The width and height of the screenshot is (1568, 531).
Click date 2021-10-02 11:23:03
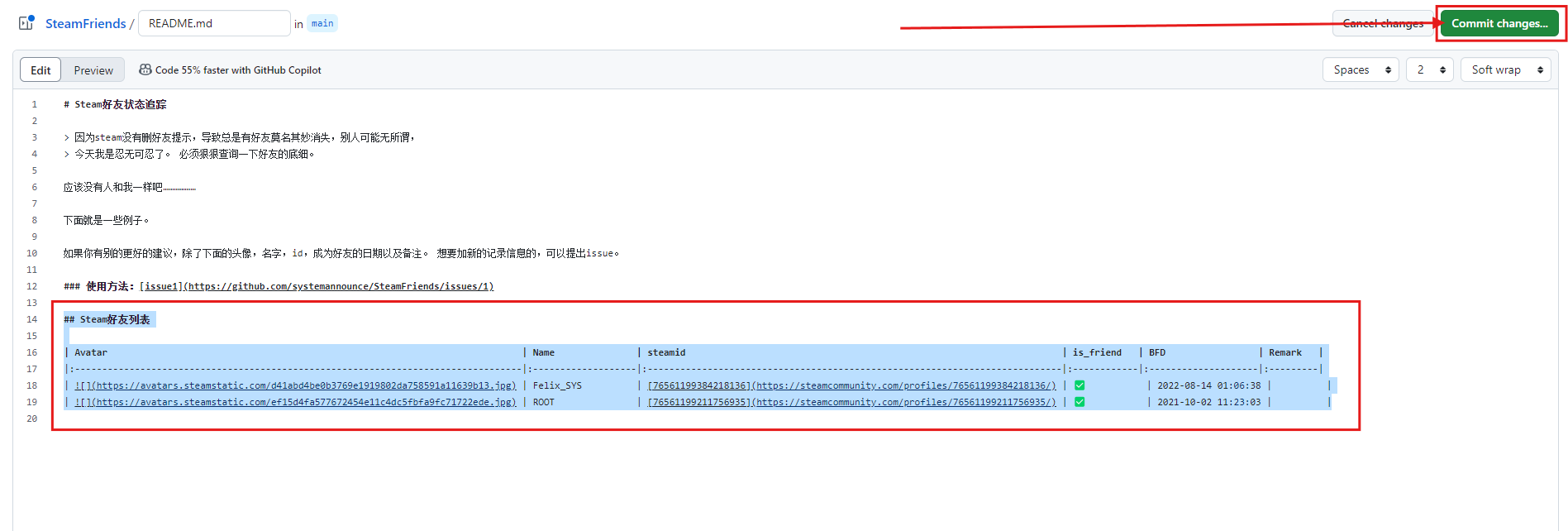click(x=1209, y=402)
